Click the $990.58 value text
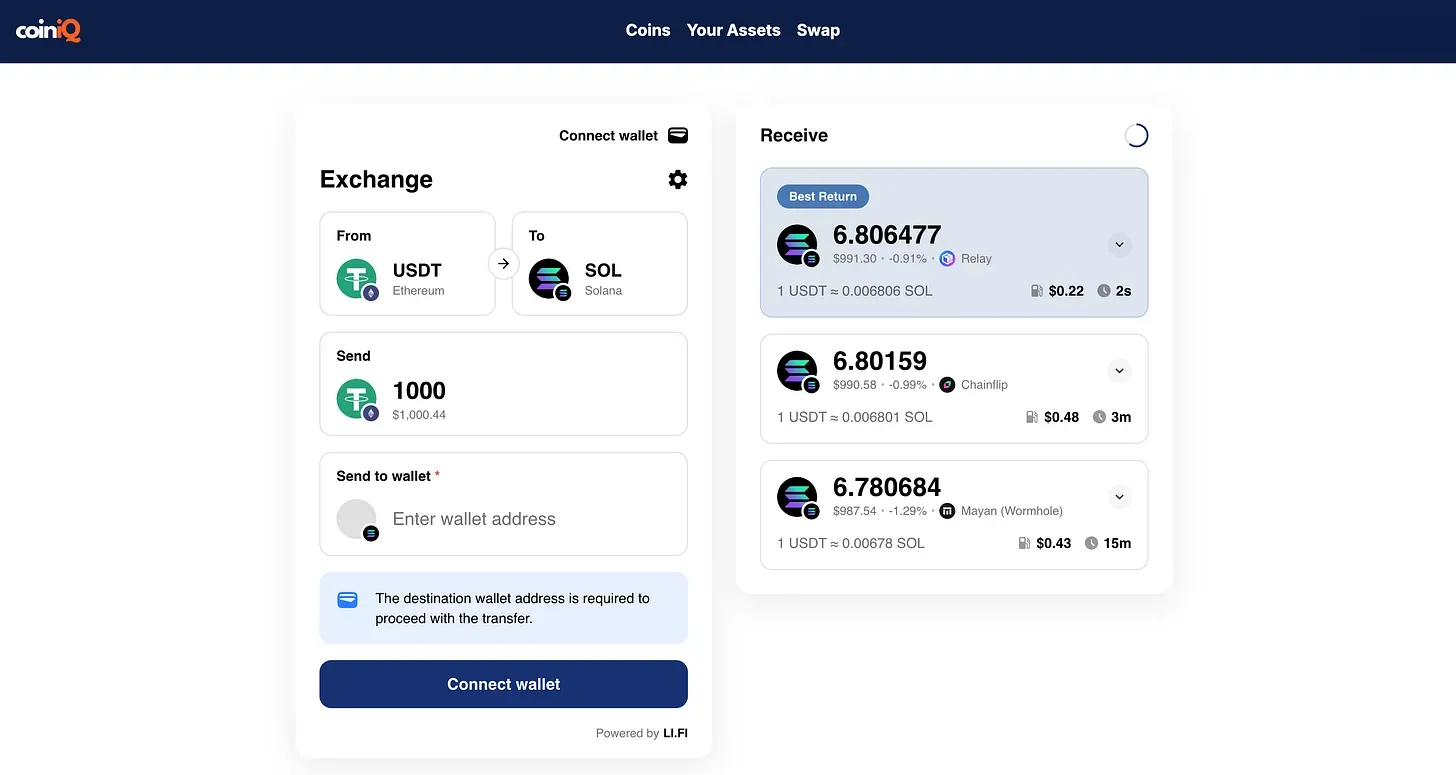 [x=855, y=385]
